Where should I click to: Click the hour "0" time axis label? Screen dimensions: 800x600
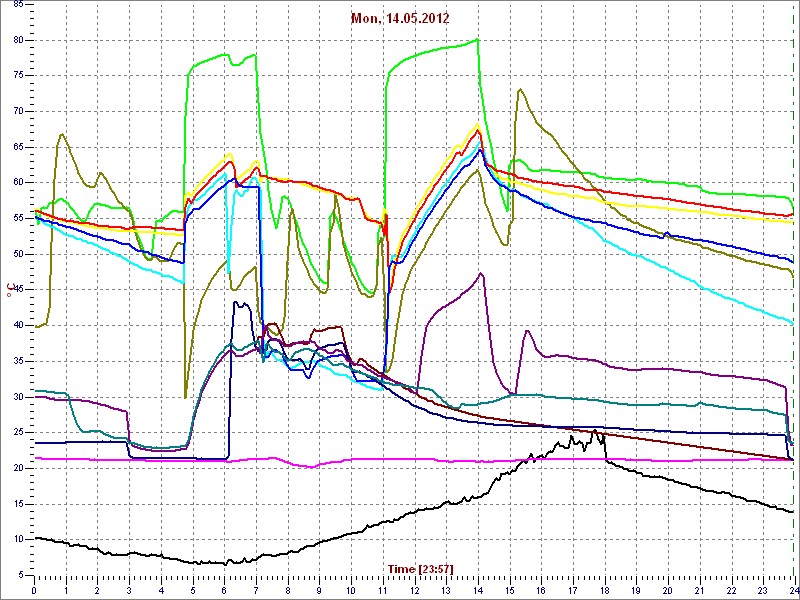34,589
